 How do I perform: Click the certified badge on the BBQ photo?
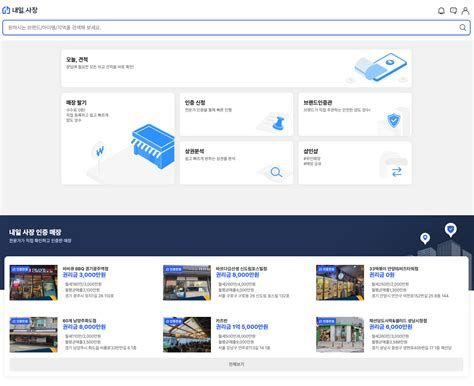coord(20,269)
